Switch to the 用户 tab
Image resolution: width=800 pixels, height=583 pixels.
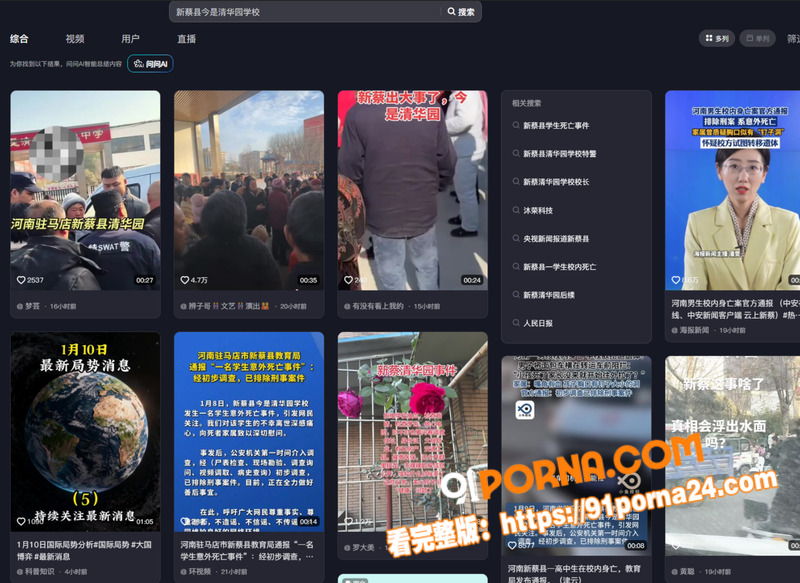coord(131,39)
